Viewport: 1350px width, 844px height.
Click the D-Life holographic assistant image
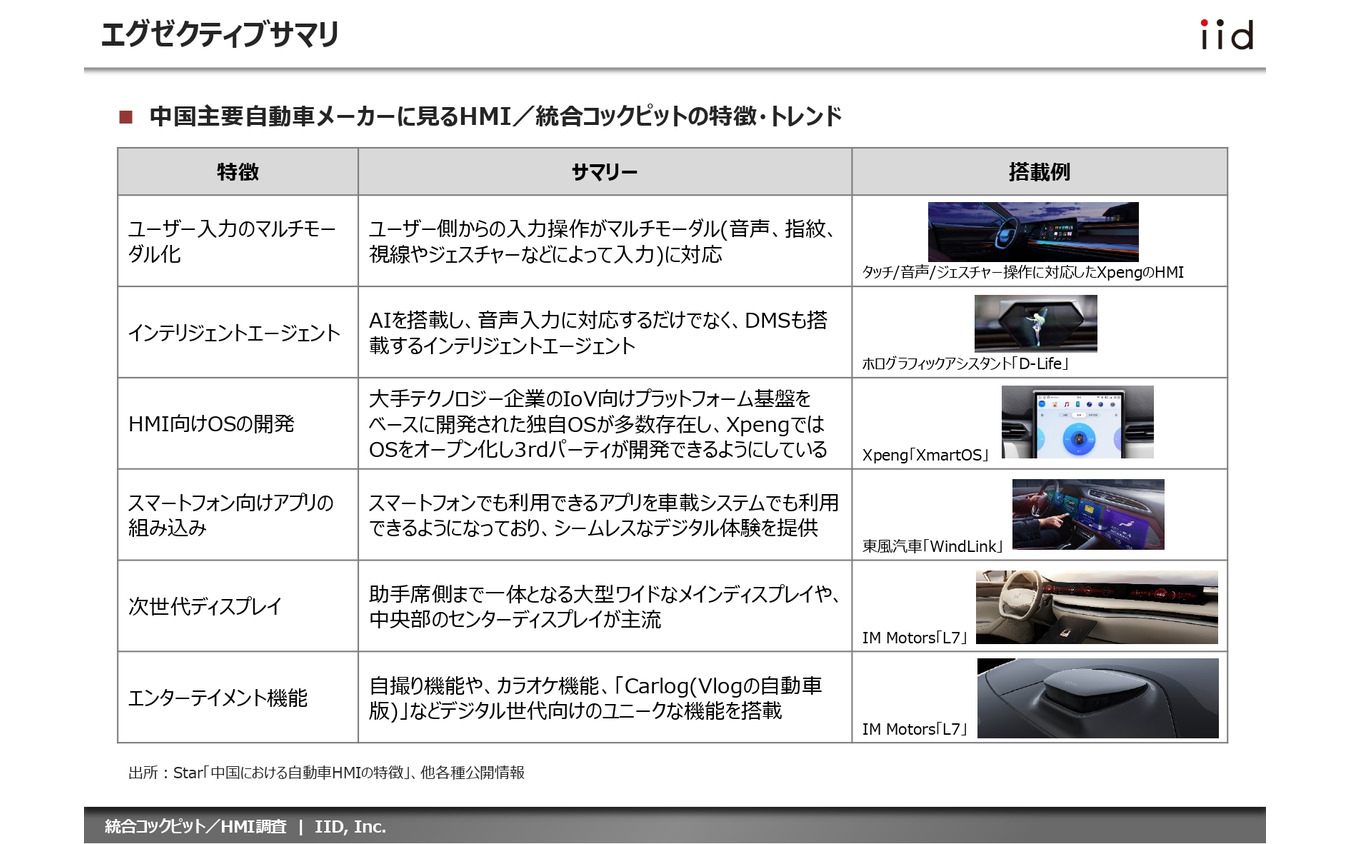(x=1036, y=324)
